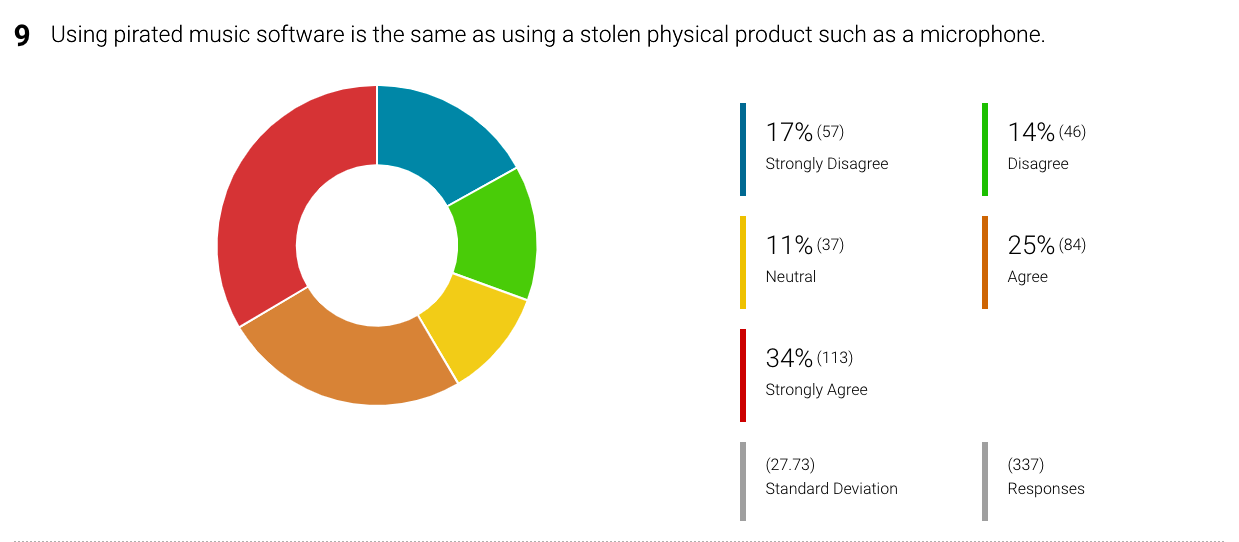Viewport: 1239px width, 542px height.
Task: Click the blue Strongly Disagree legend bar
Action: (x=743, y=150)
